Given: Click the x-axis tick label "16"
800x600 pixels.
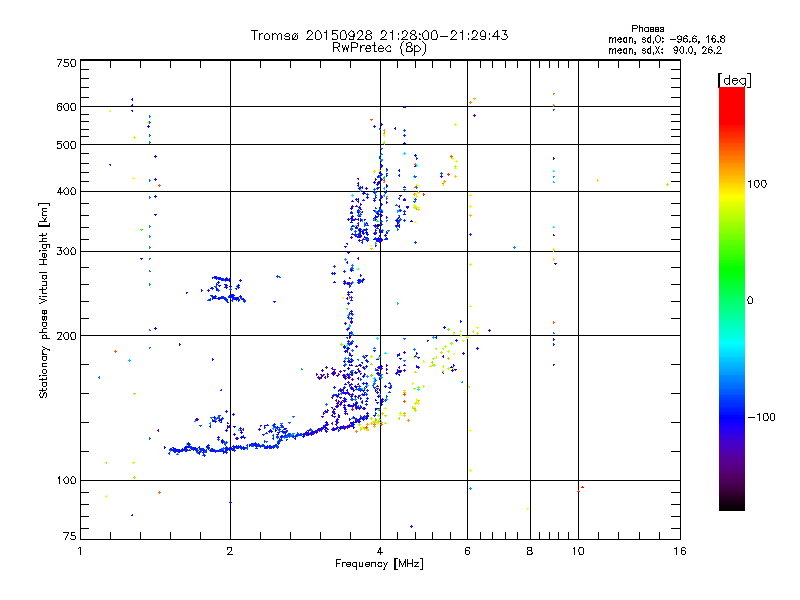Looking at the screenshot, I should click(x=680, y=551).
